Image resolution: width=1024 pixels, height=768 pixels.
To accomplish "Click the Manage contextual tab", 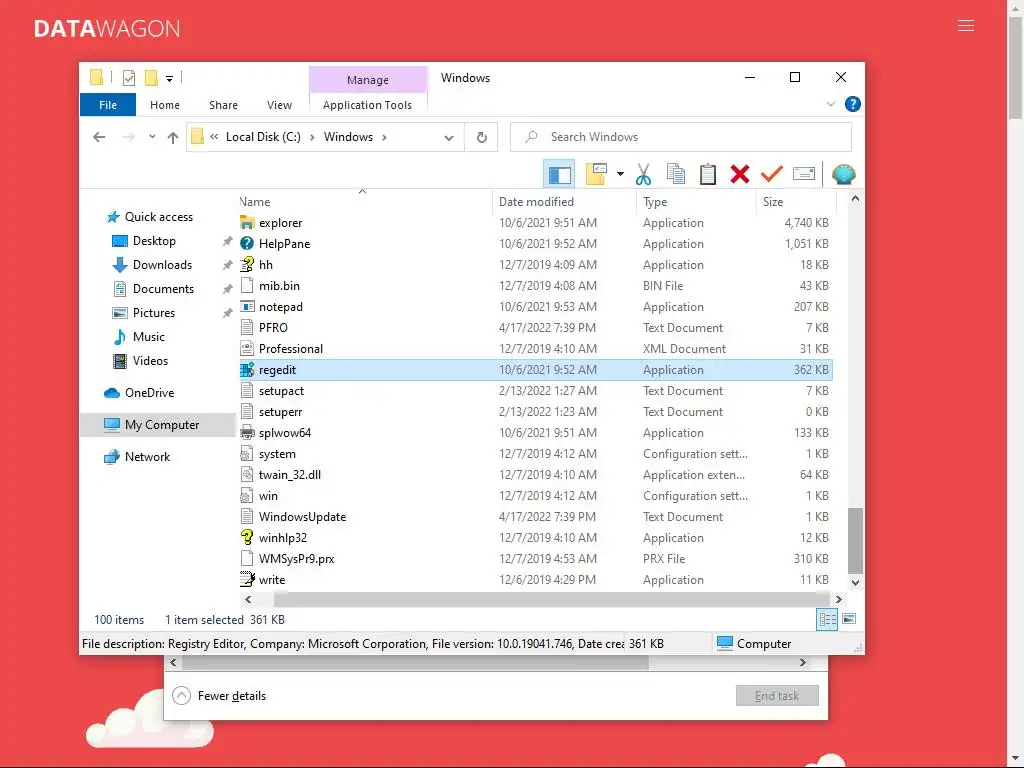I will tap(368, 80).
